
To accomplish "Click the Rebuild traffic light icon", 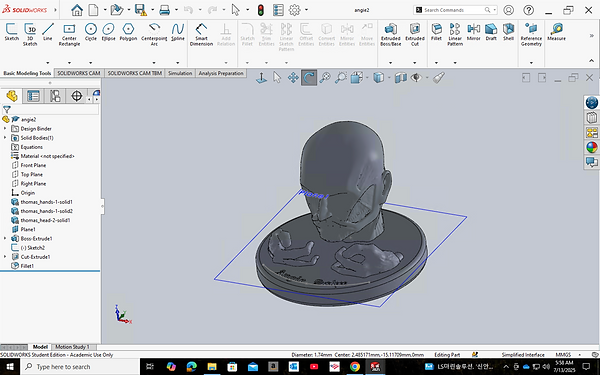I will [x=261, y=10].
